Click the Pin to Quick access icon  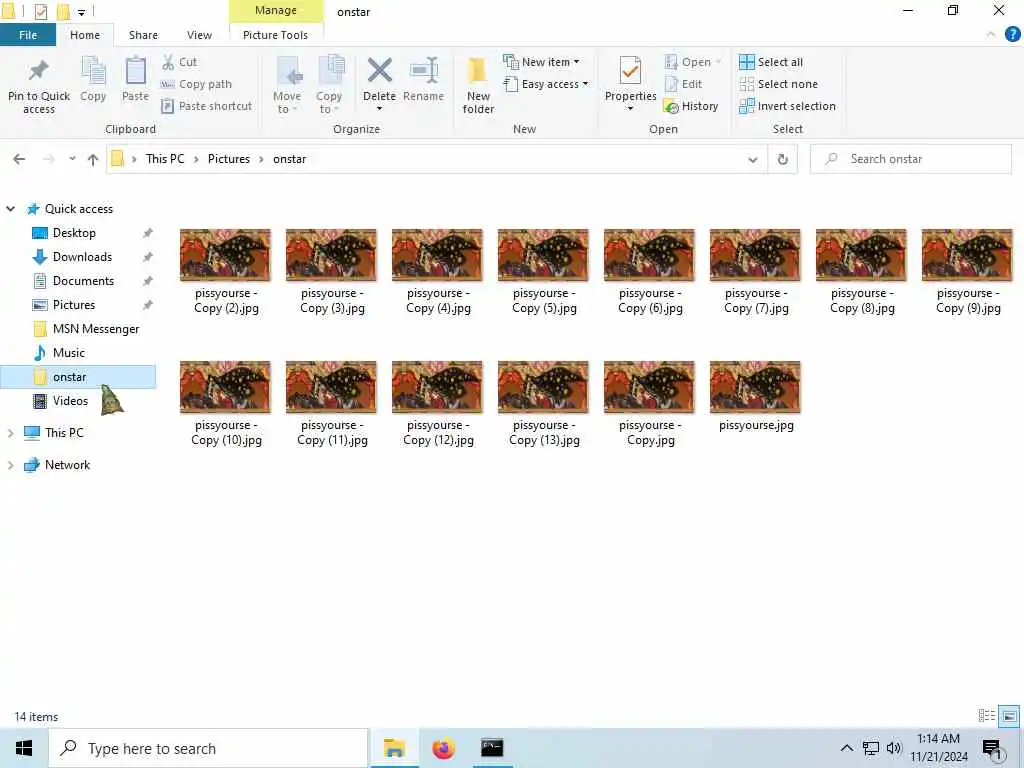click(39, 71)
